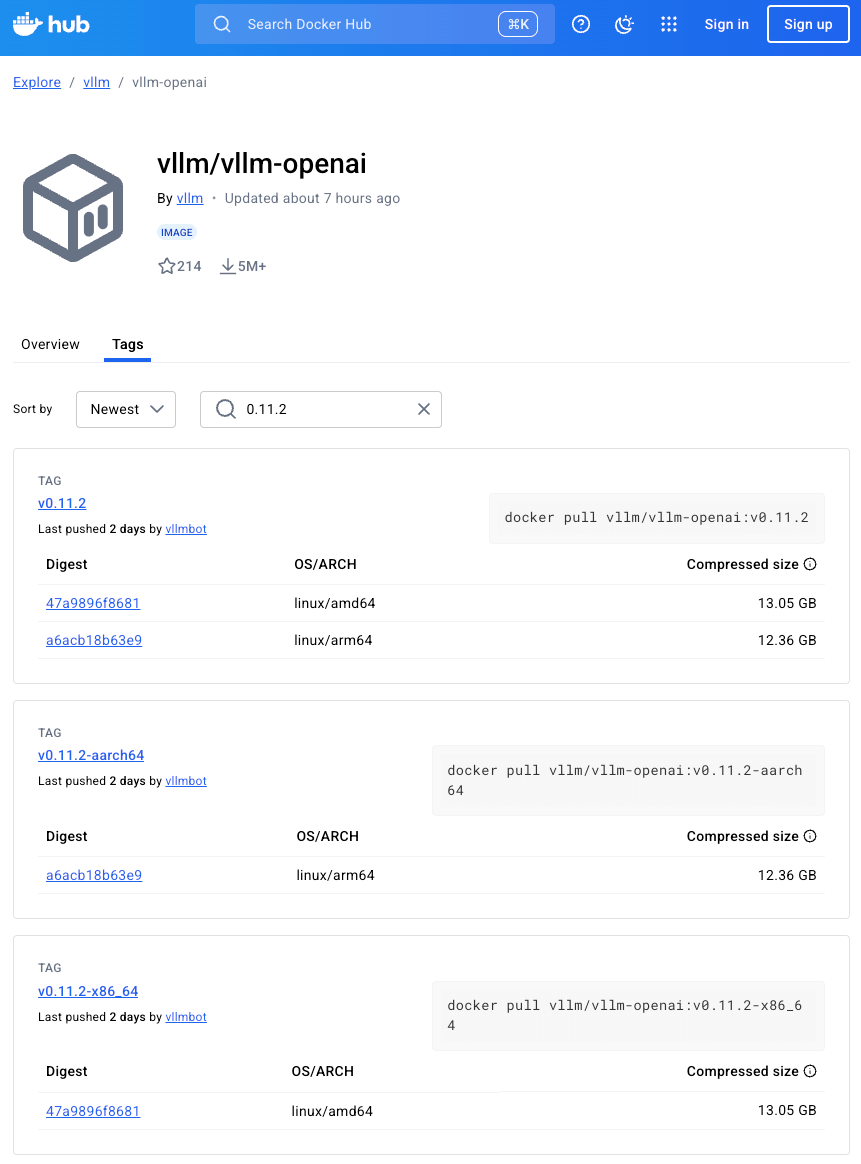Select the Tags tab
Viewport: 861px width, 1164px height.
[128, 344]
